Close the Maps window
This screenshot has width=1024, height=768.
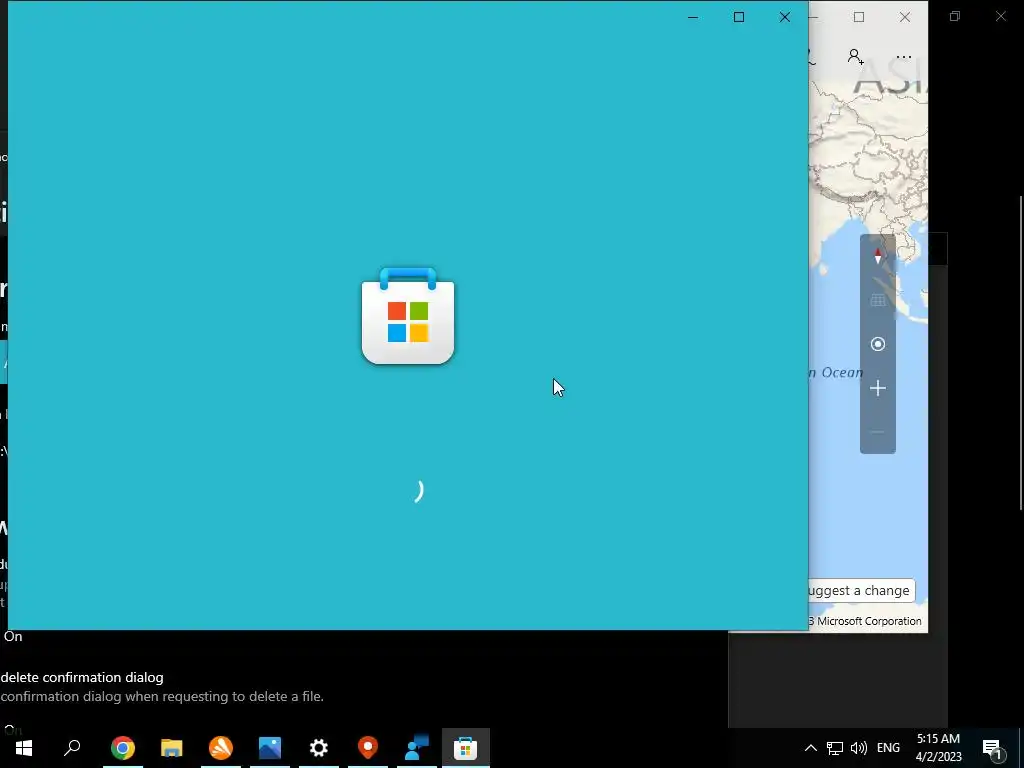point(904,17)
